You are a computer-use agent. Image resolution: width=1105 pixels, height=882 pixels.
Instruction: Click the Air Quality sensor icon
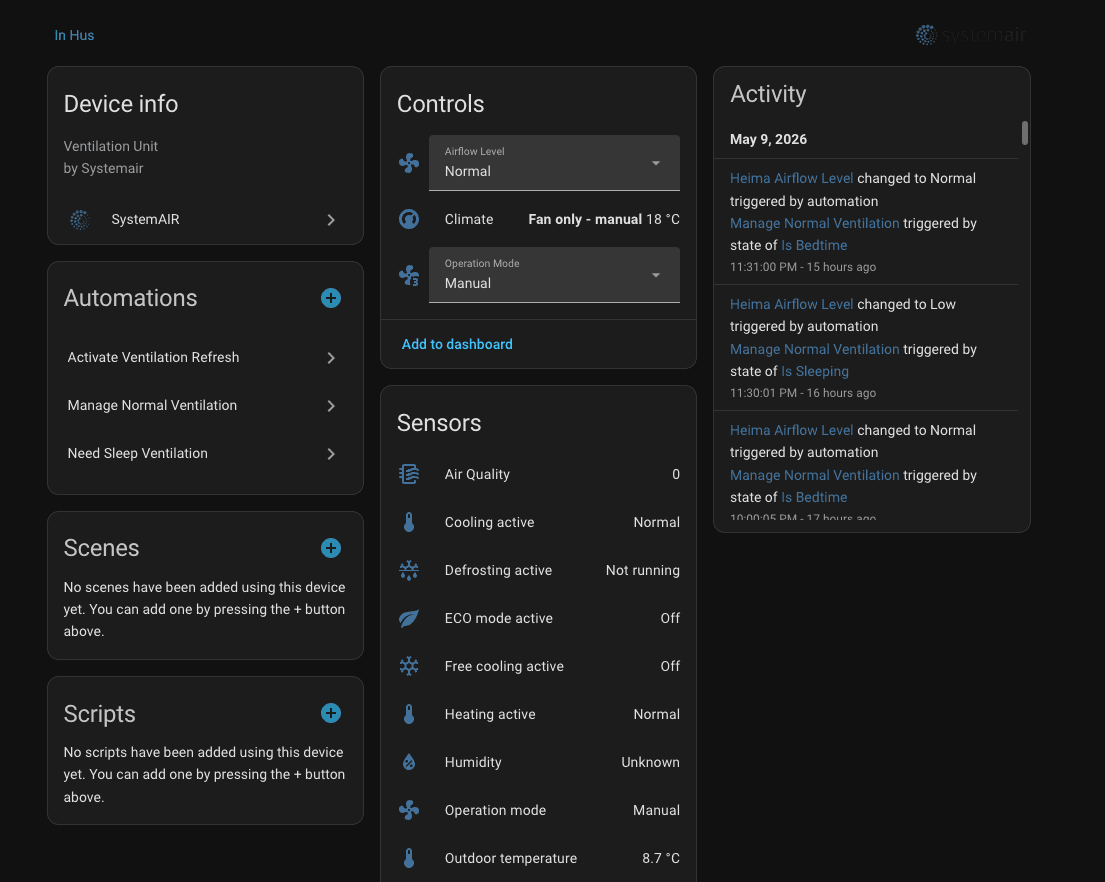click(409, 474)
